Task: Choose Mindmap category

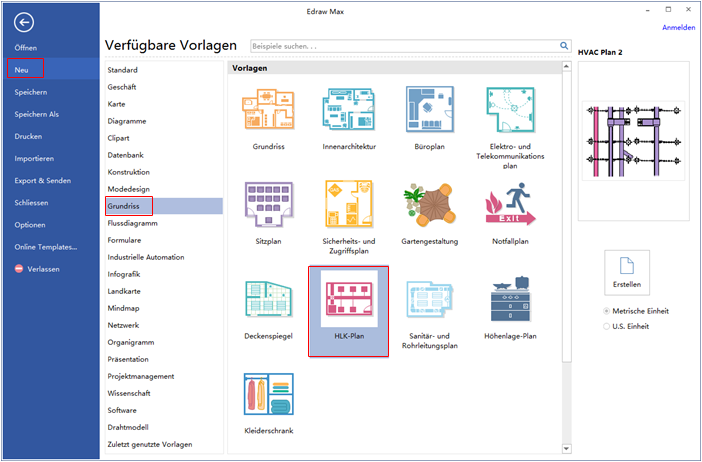Action: [x=123, y=308]
